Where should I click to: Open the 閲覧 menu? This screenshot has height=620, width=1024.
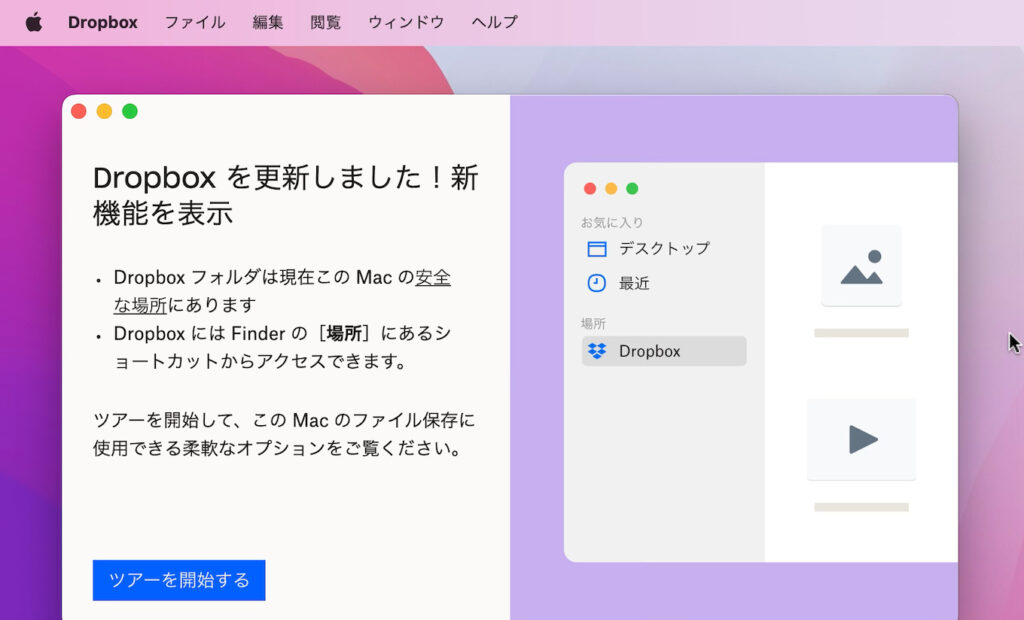[x=327, y=22]
